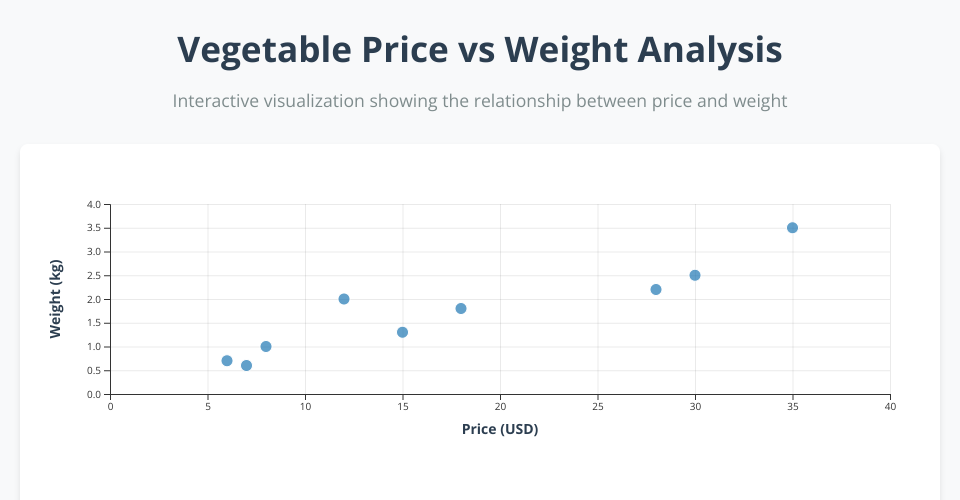Select the point at price 12, weight 2.0

344,299
